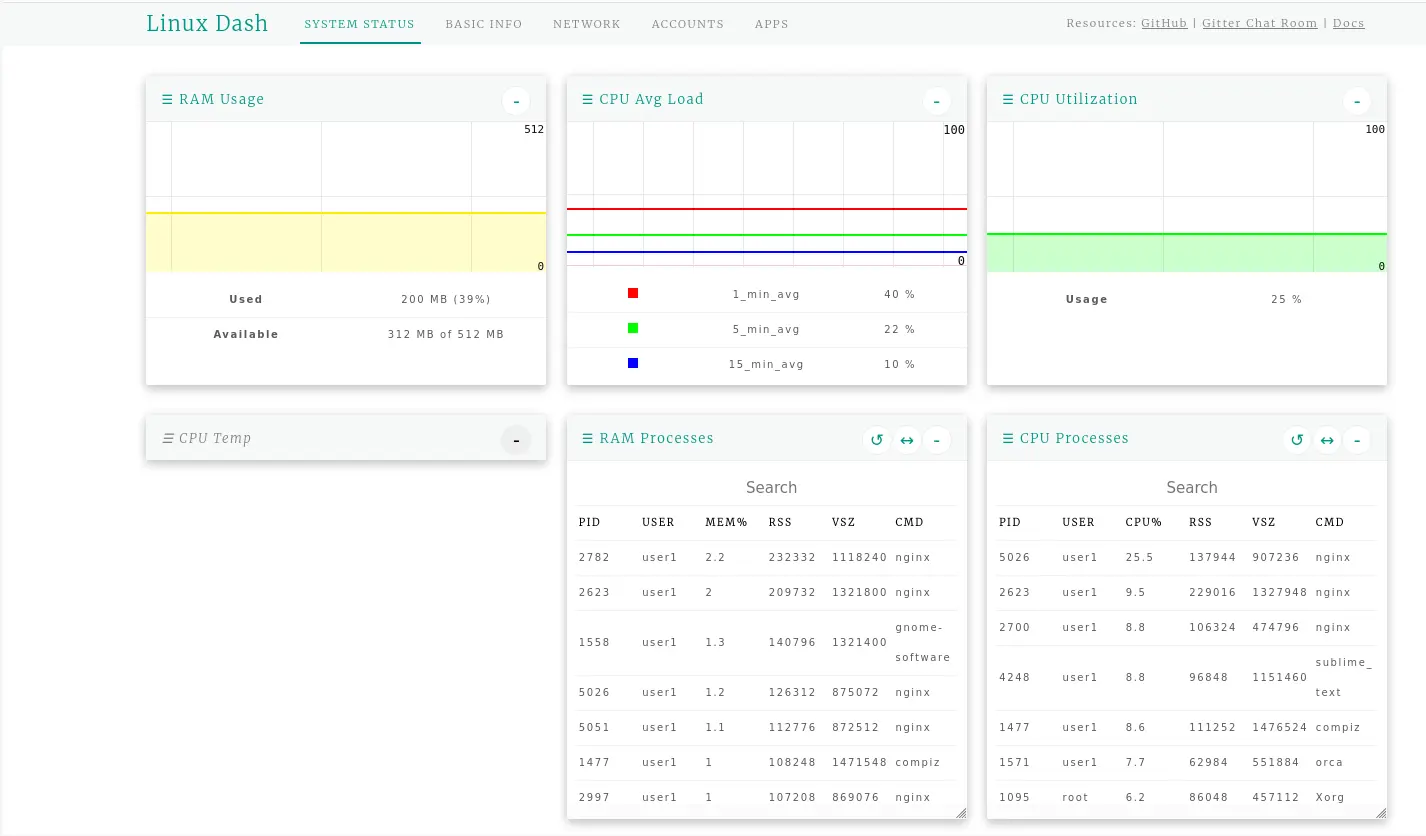
Task: Click the red 1_min_avg color swatch
Action: point(633,293)
